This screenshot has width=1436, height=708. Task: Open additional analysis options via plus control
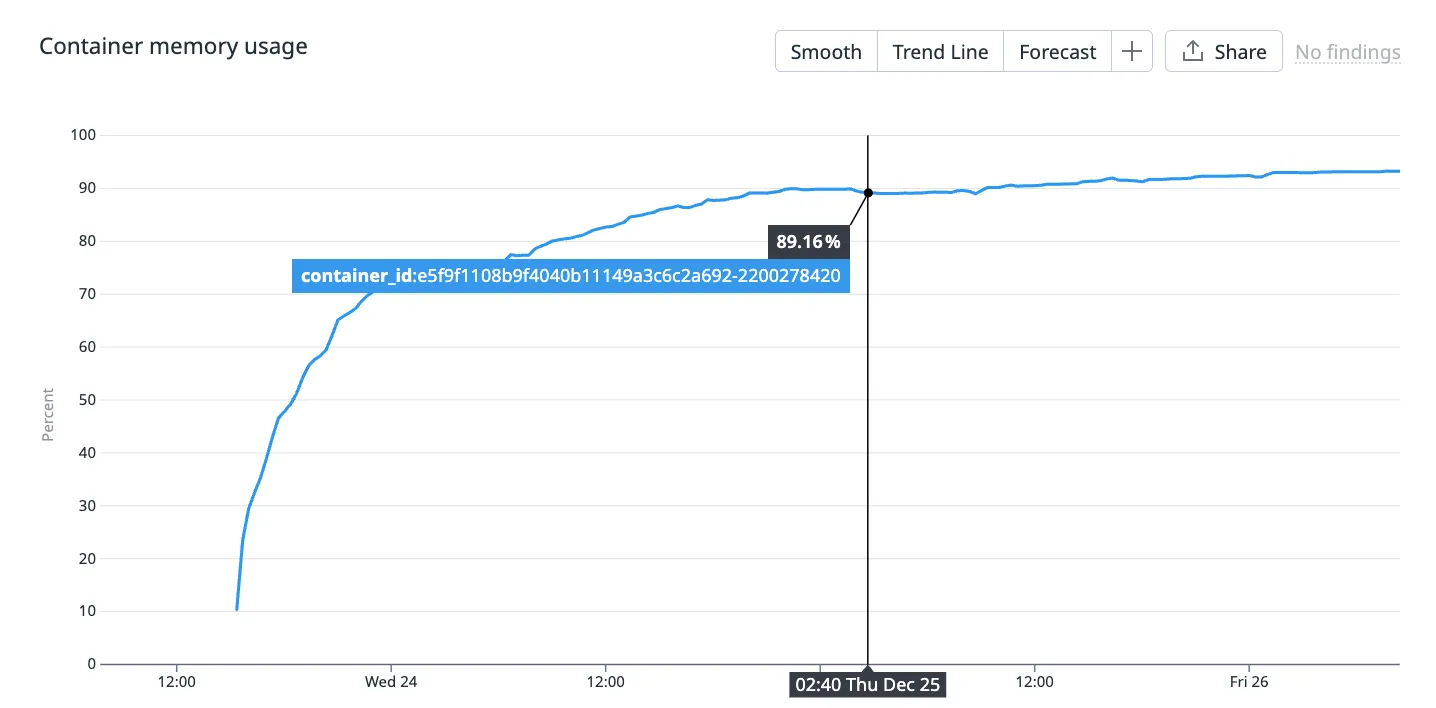[1133, 50]
